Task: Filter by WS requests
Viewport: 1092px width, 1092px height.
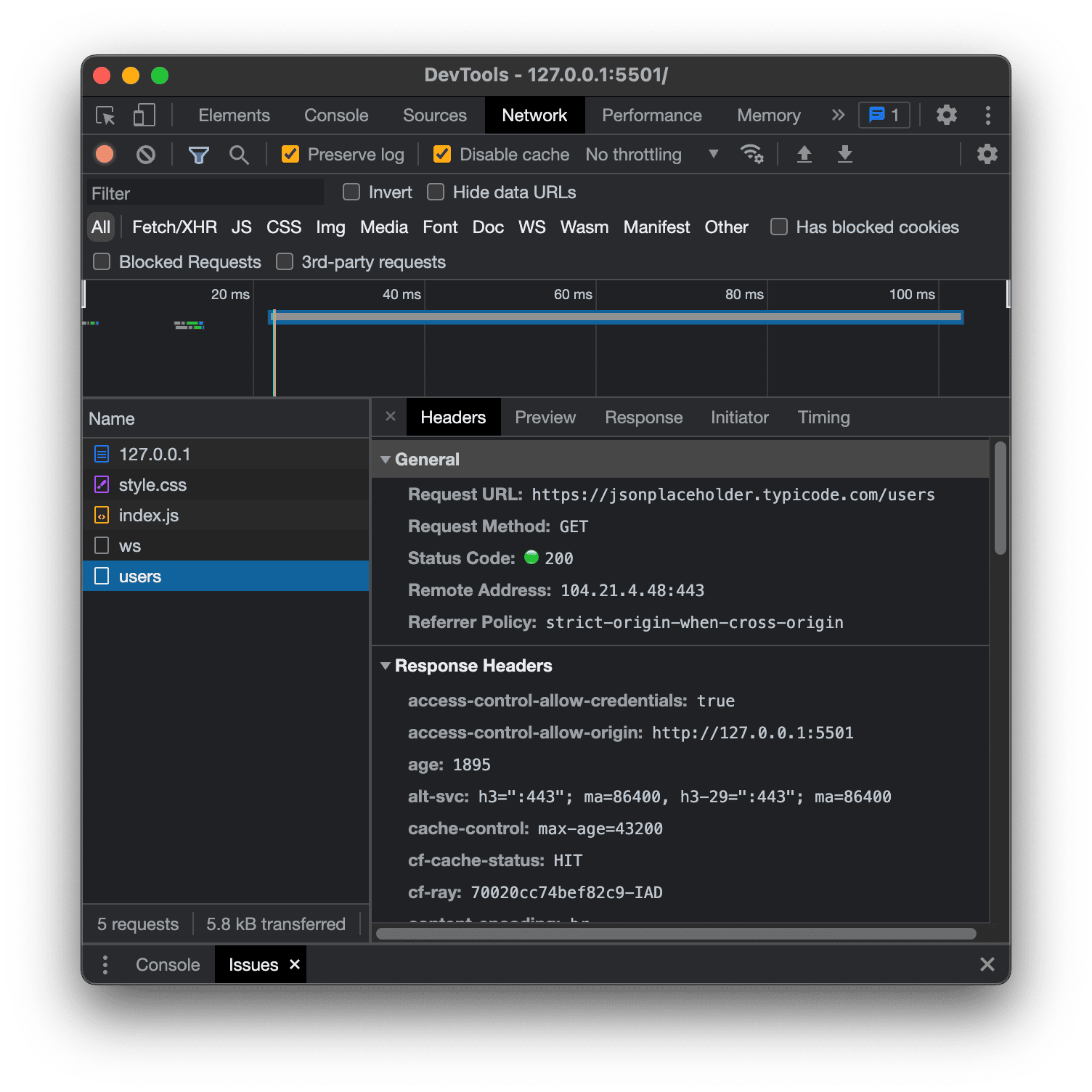Action: (x=531, y=227)
